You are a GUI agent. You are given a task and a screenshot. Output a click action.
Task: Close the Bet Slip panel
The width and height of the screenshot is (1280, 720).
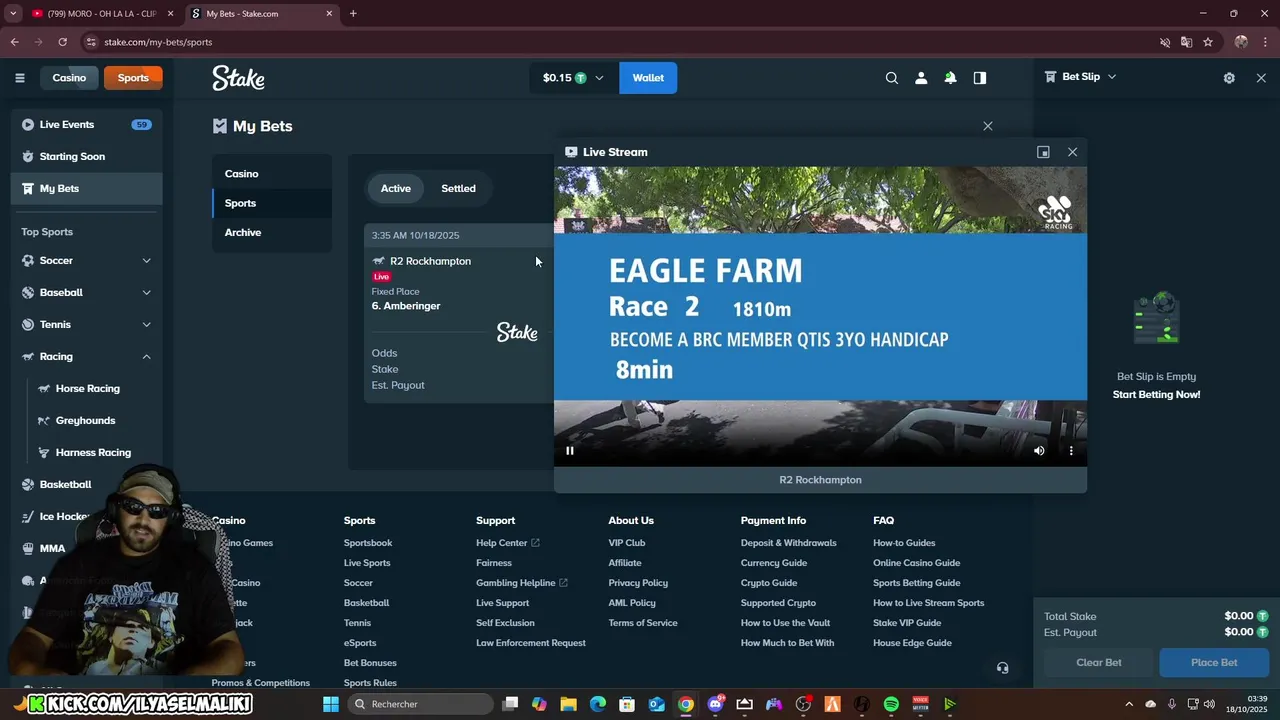[x=1261, y=78]
